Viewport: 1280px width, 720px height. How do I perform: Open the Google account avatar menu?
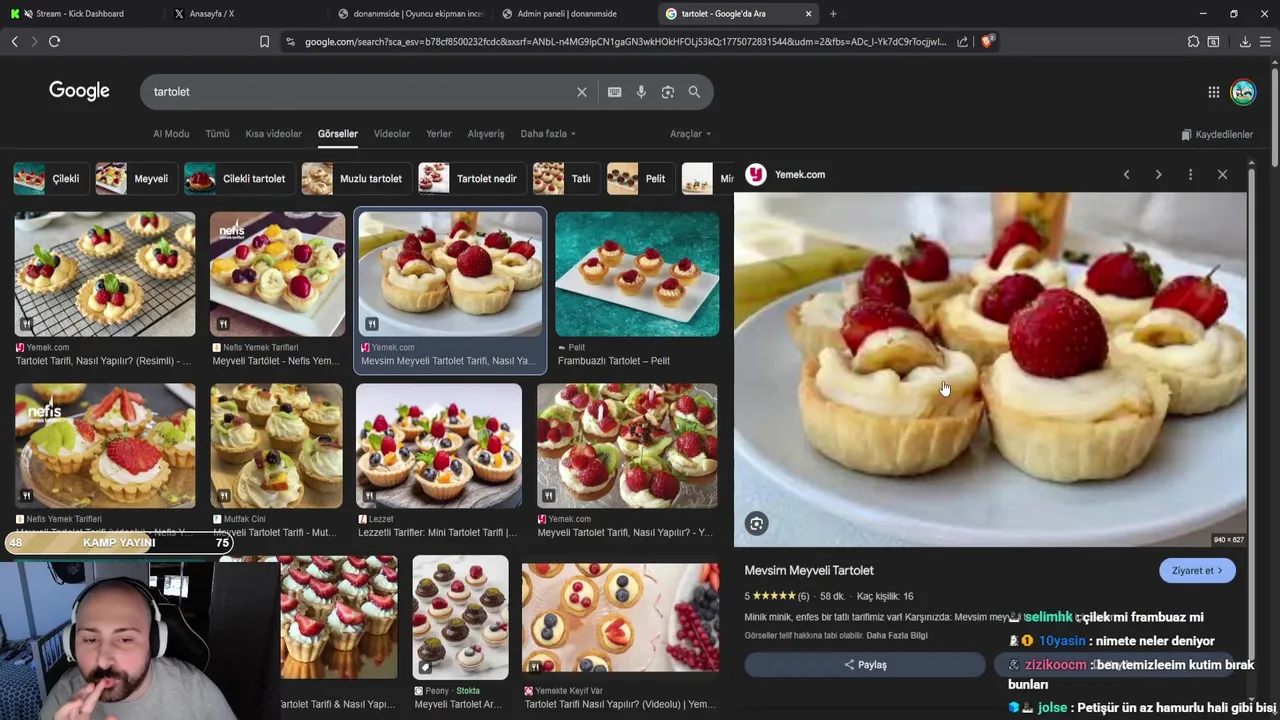pyautogui.click(x=1243, y=92)
